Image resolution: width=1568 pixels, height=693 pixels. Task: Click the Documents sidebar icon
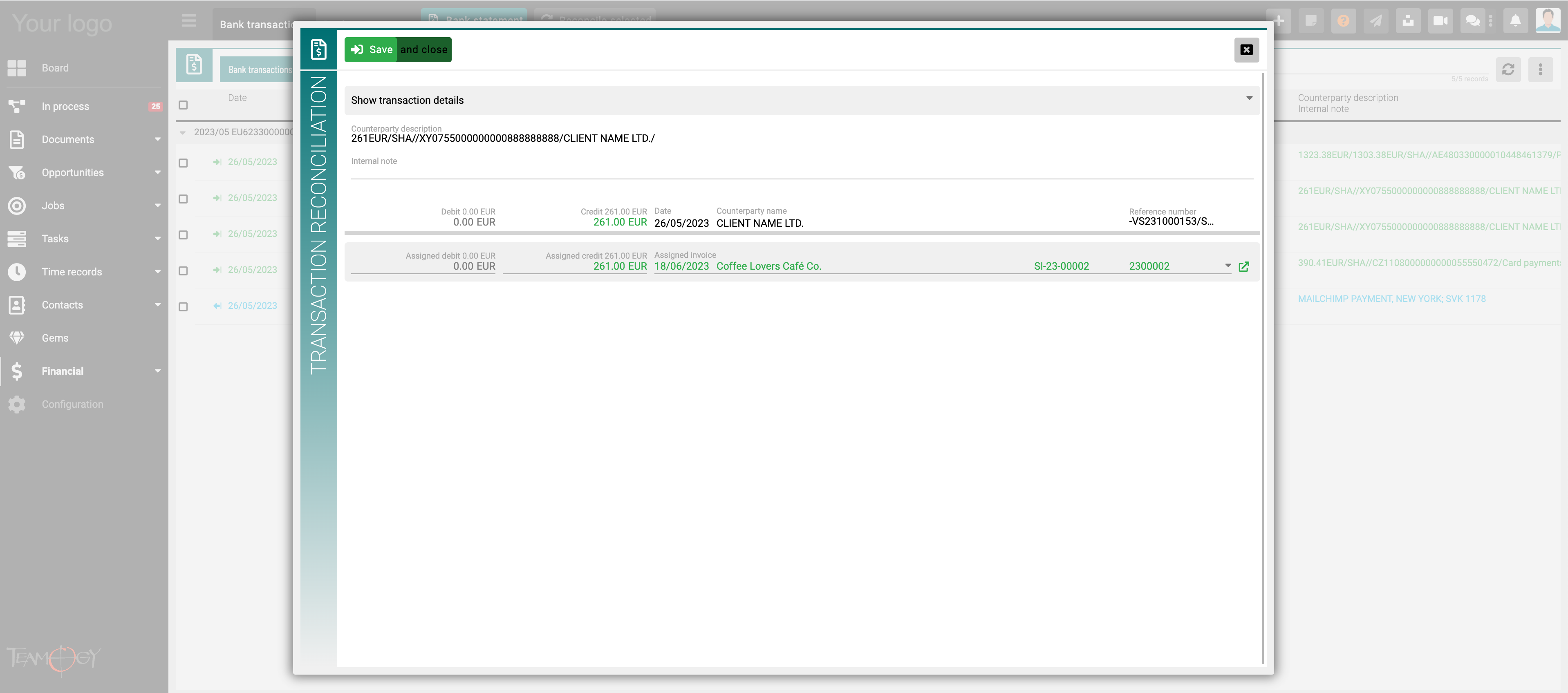tap(17, 139)
